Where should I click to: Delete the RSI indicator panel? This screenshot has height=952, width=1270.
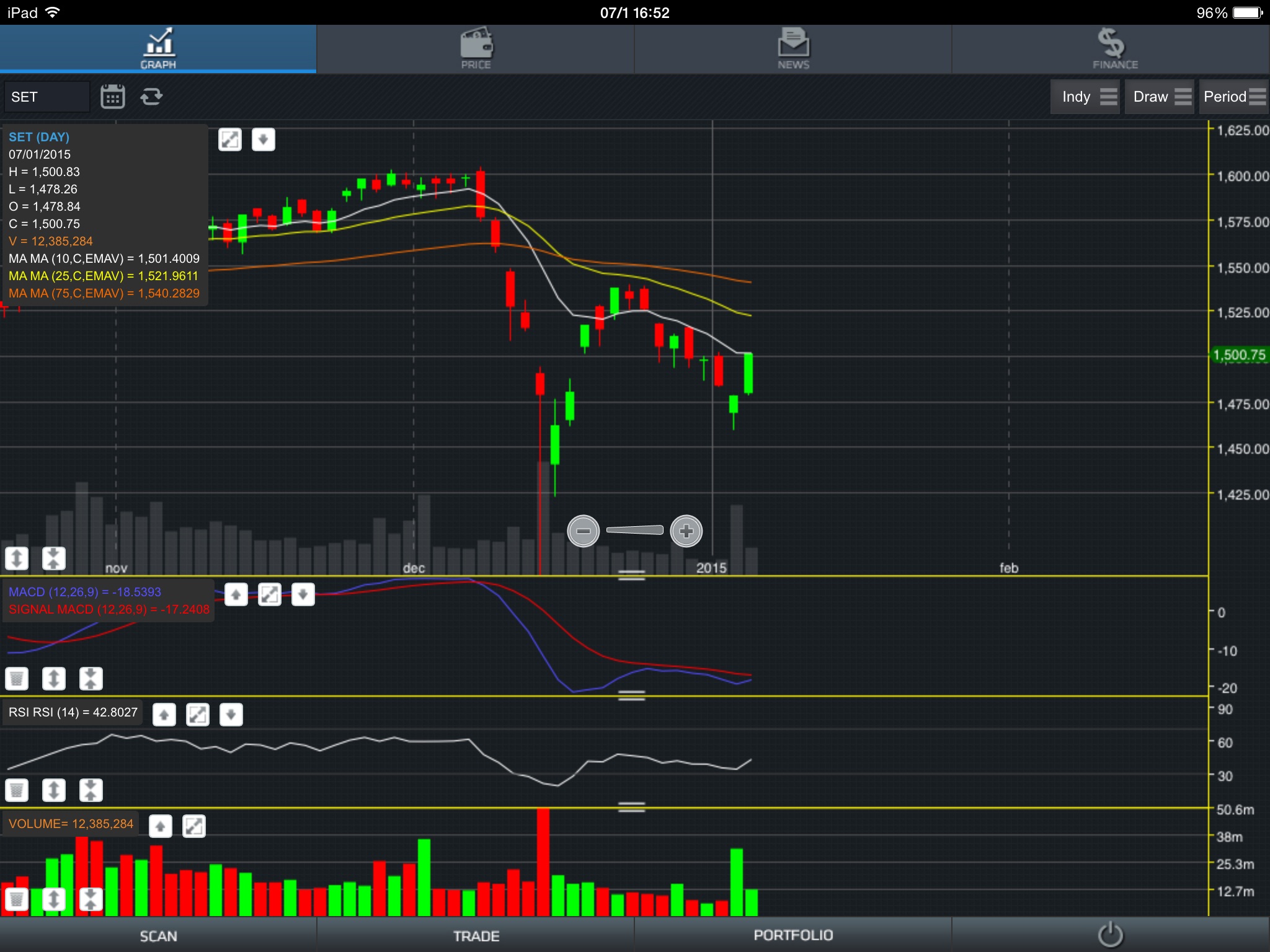[x=17, y=790]
